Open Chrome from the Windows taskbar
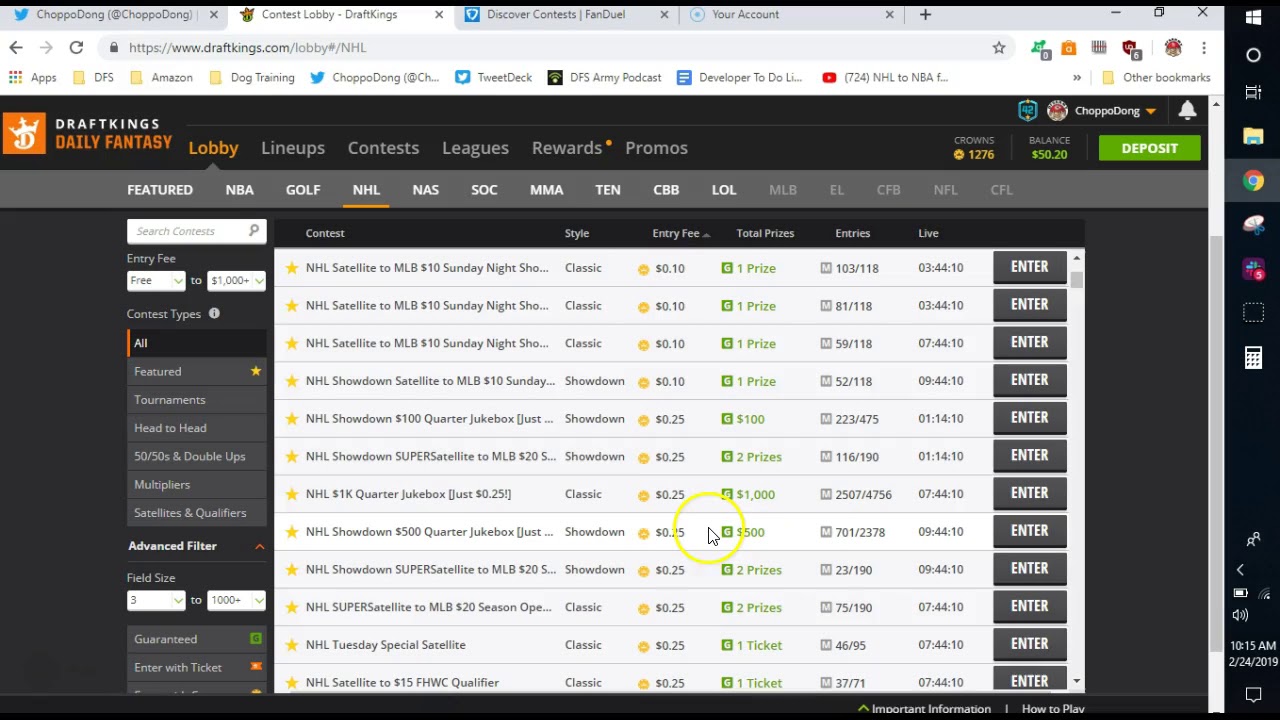1280x720 pixels. point(1253,181)
